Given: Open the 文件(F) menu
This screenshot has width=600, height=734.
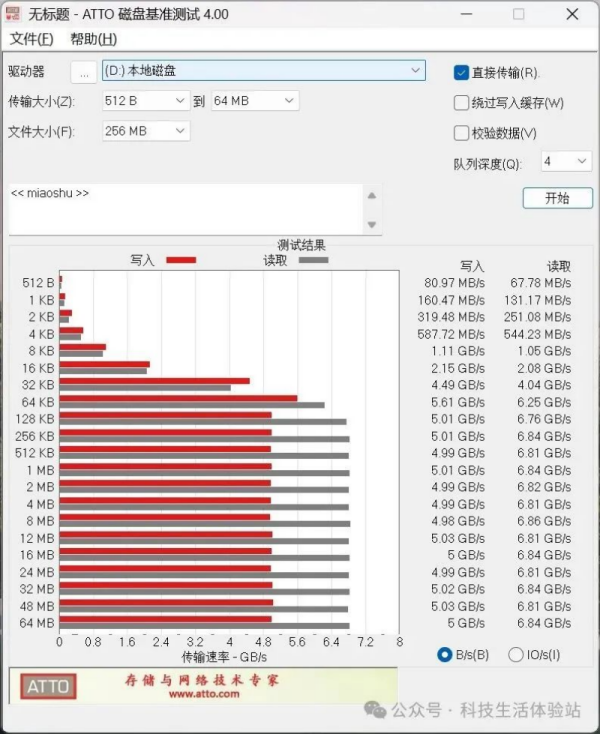Looking at the screenshot, I should pos(31,39).
